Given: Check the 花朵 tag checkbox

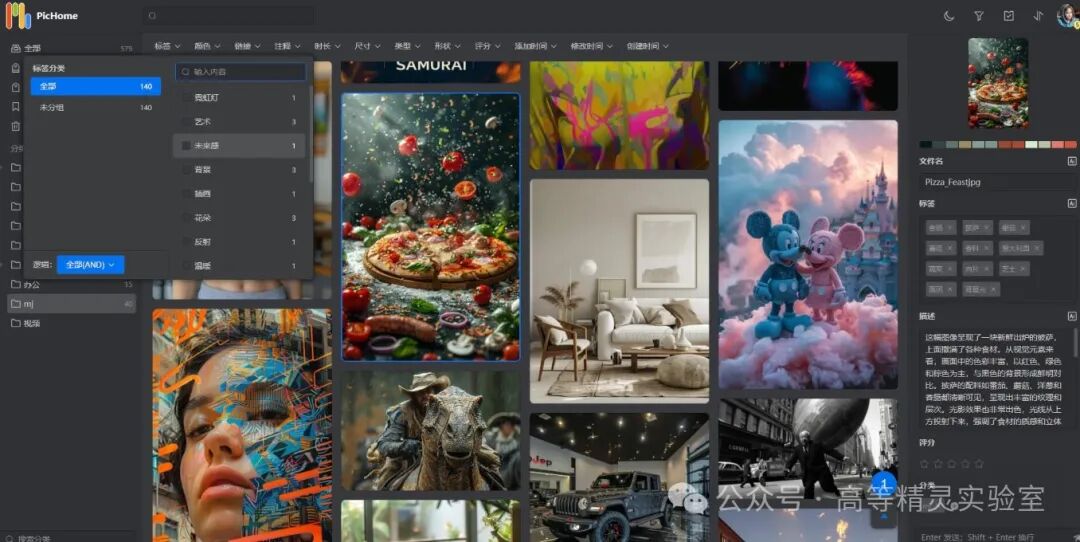Looking at the screenshot, I should (186, 218).
